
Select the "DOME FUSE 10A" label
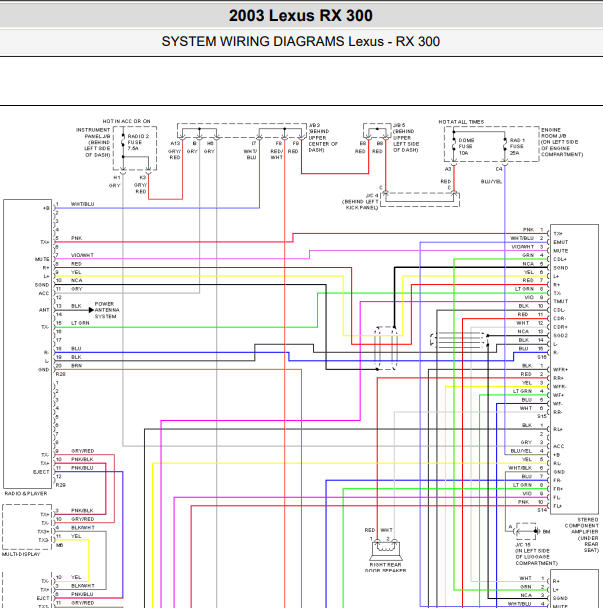[x=466, y=147]
